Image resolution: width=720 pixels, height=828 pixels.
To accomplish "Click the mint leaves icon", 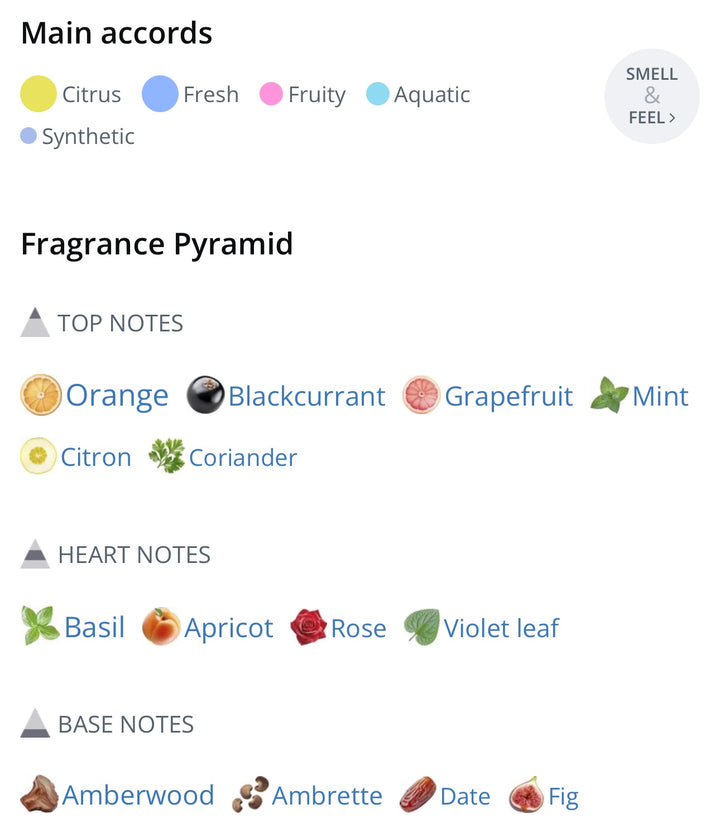I will point(609,394).
